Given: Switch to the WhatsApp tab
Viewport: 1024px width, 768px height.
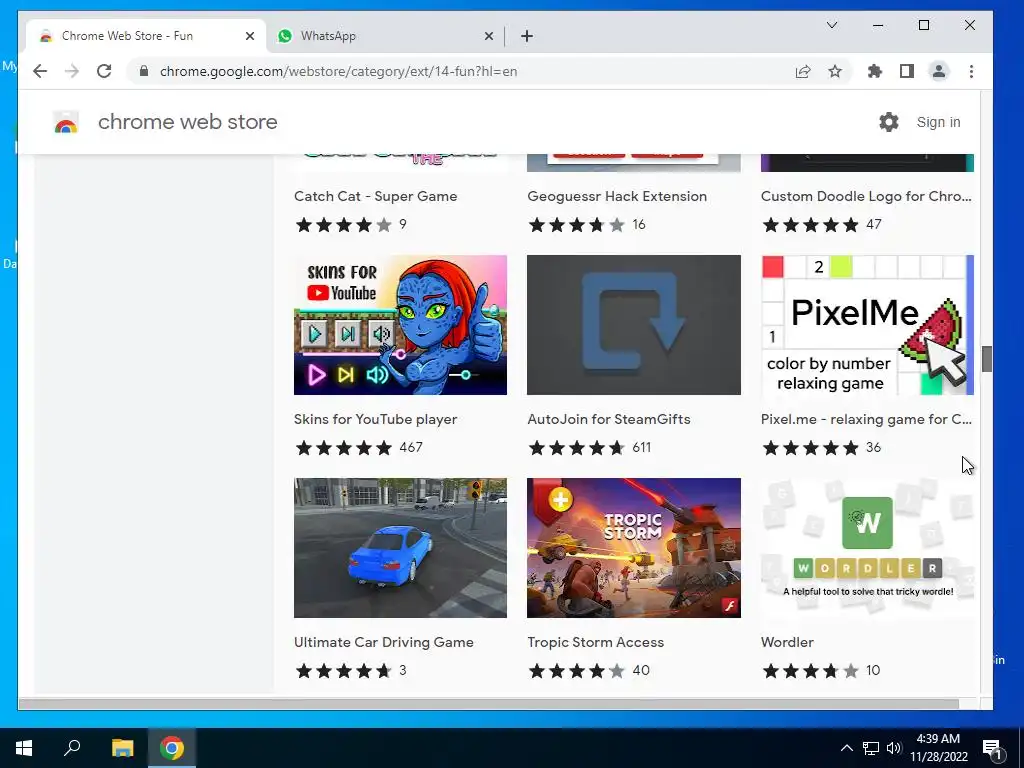Looking at the screenshot, I should [x=385, y=36].
